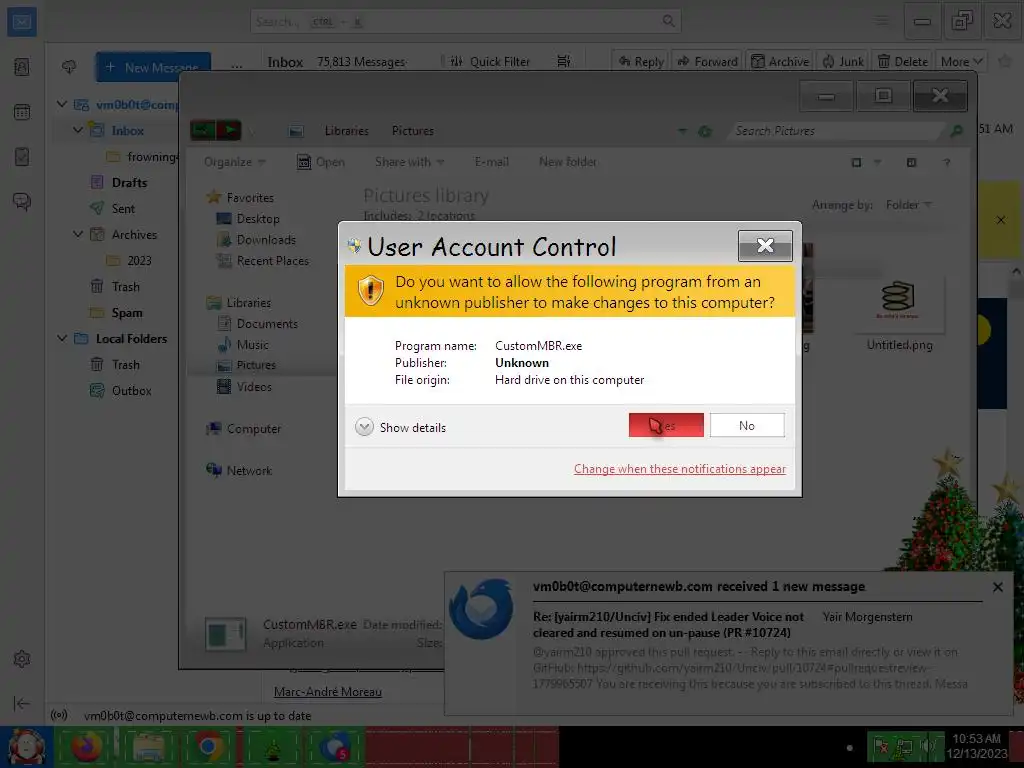1024x768 pixels.
Task: Click Open in Explorer toolbar
Action: click(321, 162)
